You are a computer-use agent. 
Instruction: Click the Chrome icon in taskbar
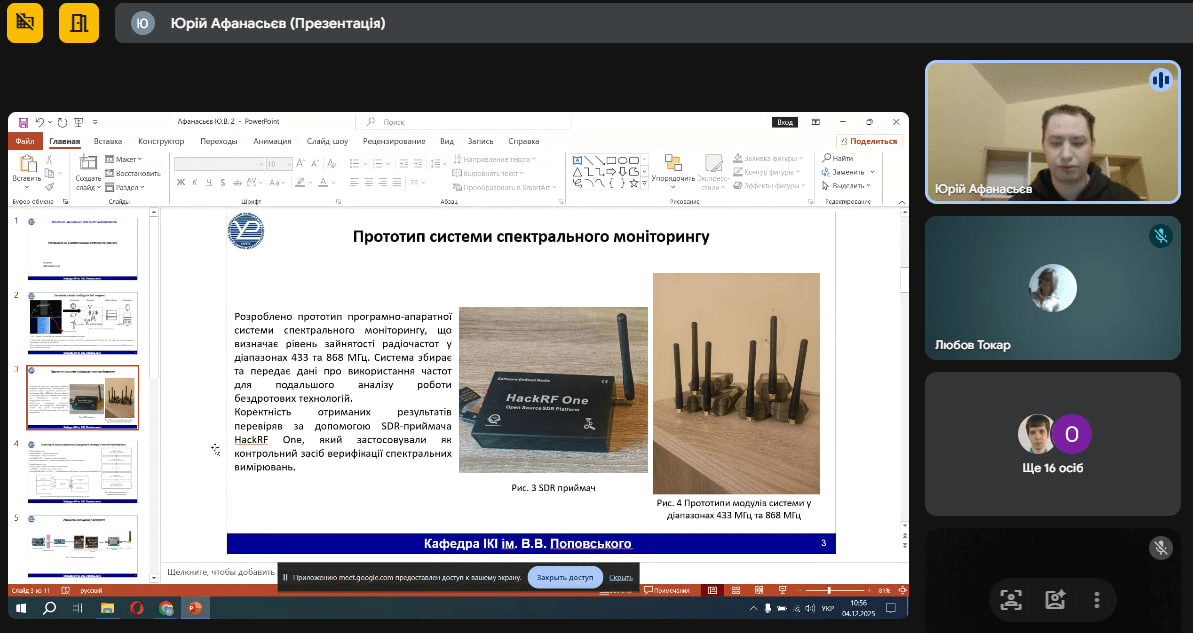pyautogui.click(x=166, y=607)
